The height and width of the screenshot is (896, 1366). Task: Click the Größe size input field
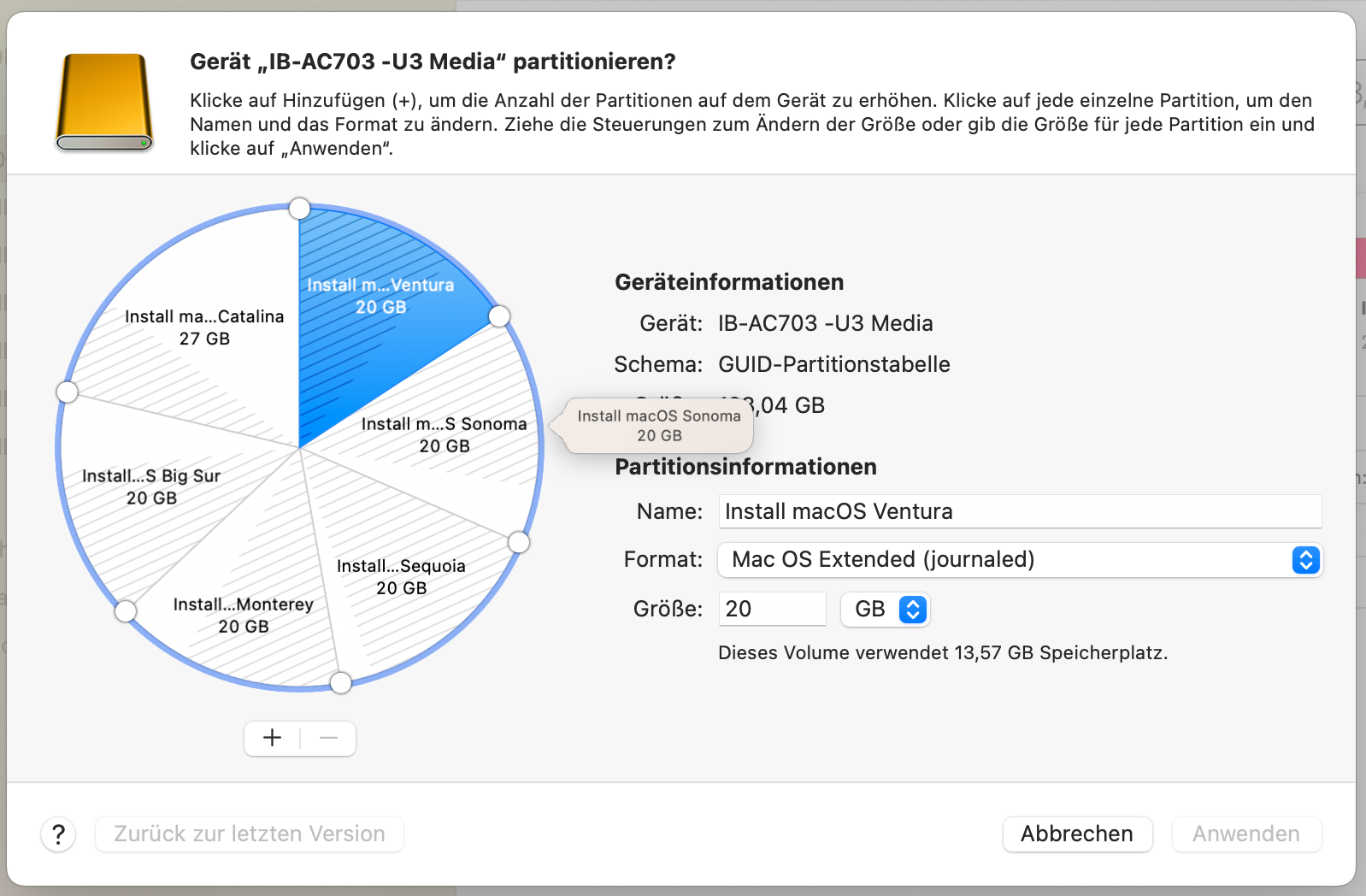pyautogui.click(x=771, y=610)
